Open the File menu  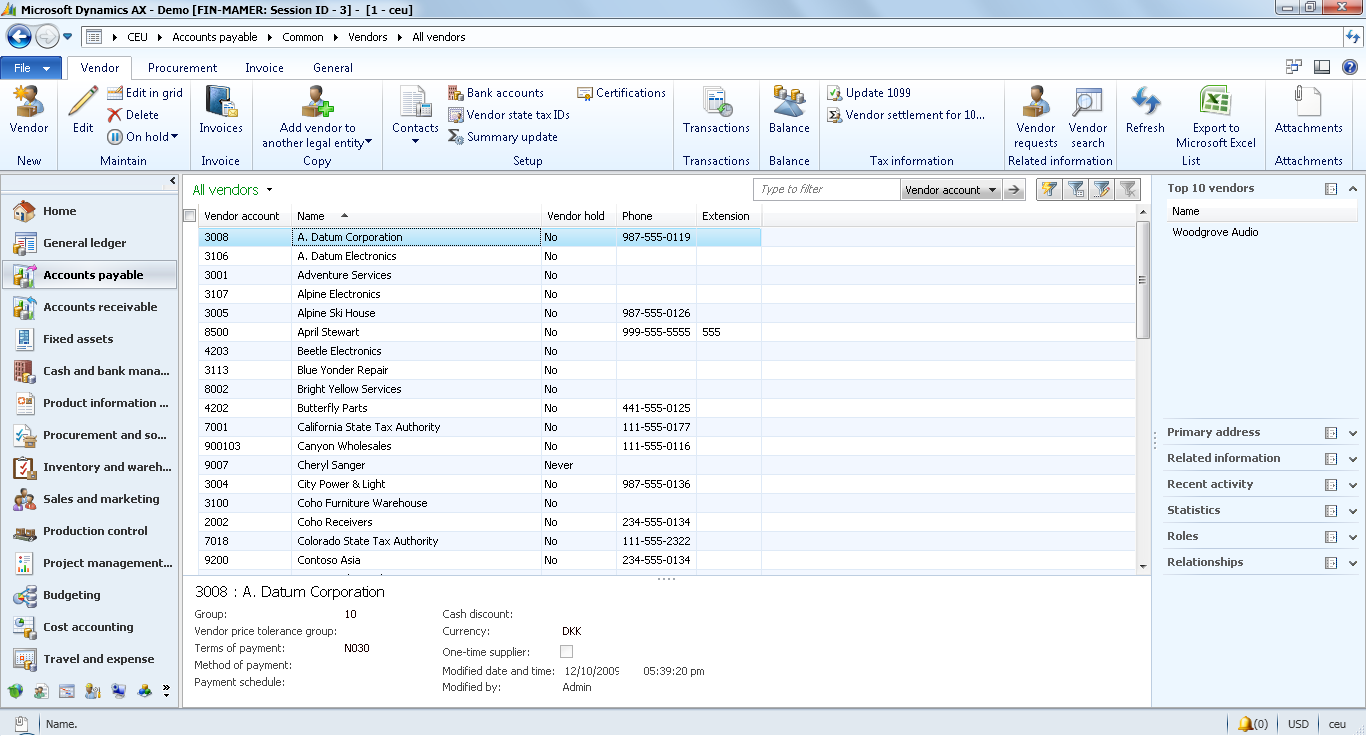31,68
